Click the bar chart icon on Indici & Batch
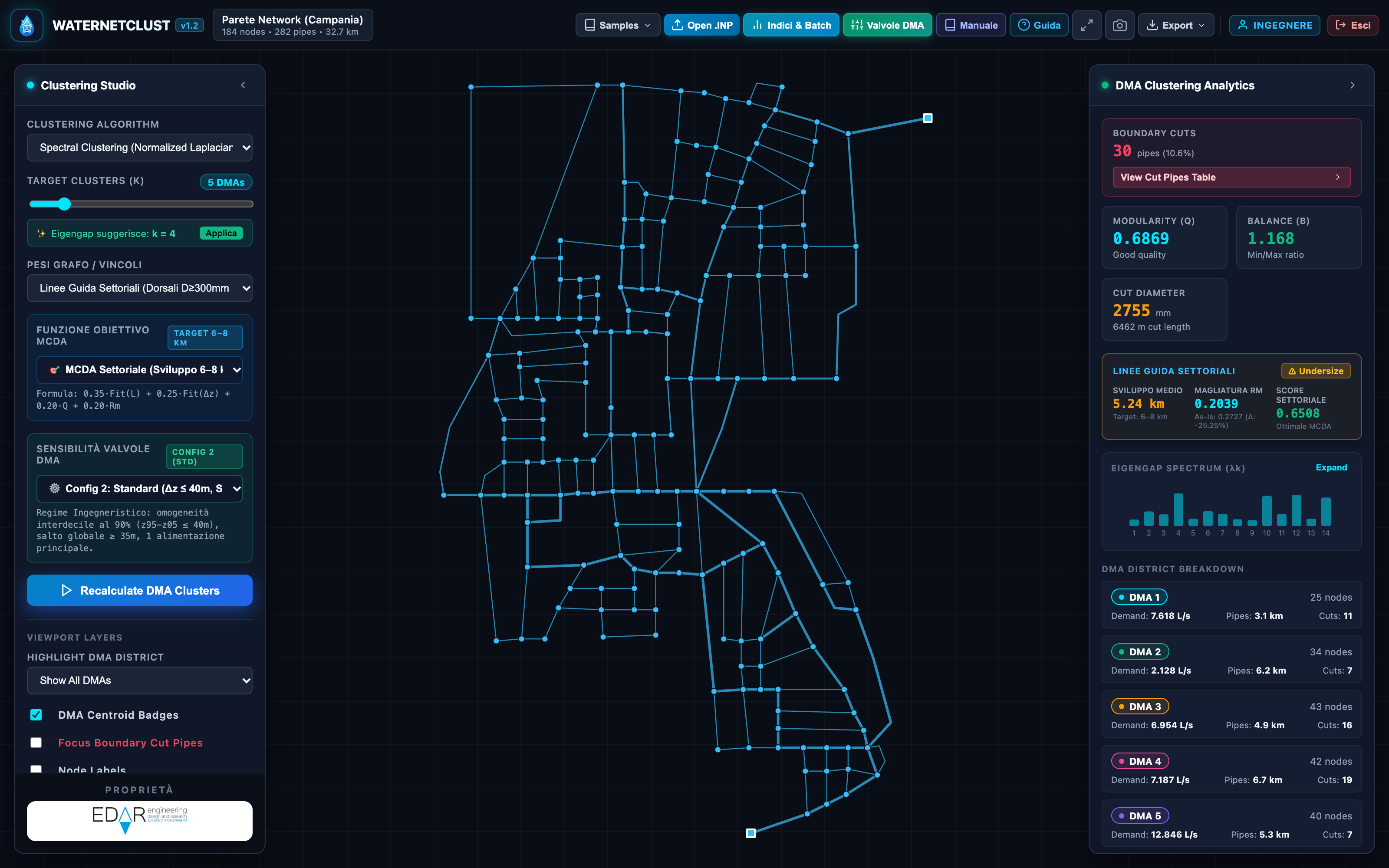 tap(757, 25)
